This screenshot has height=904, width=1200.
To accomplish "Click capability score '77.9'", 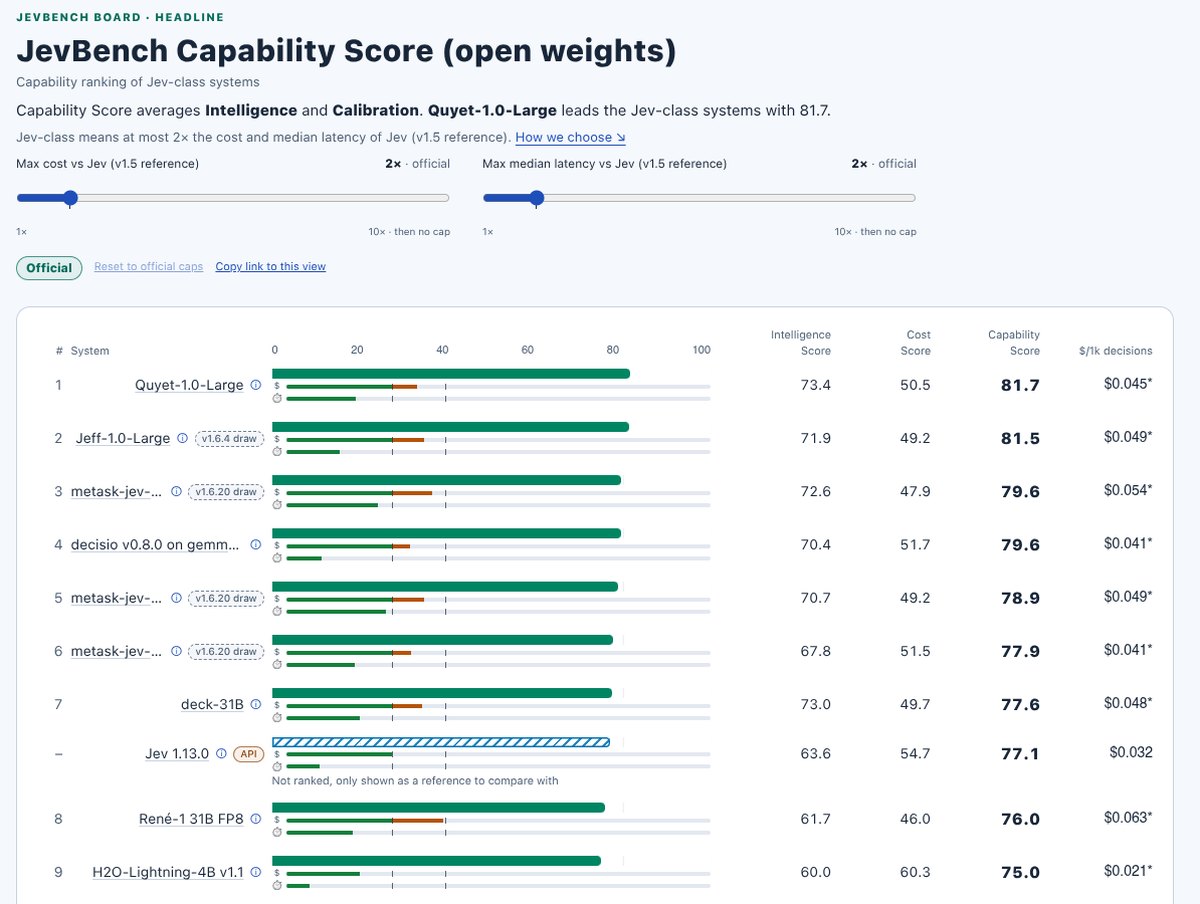I will click(x=1020, y=651).
